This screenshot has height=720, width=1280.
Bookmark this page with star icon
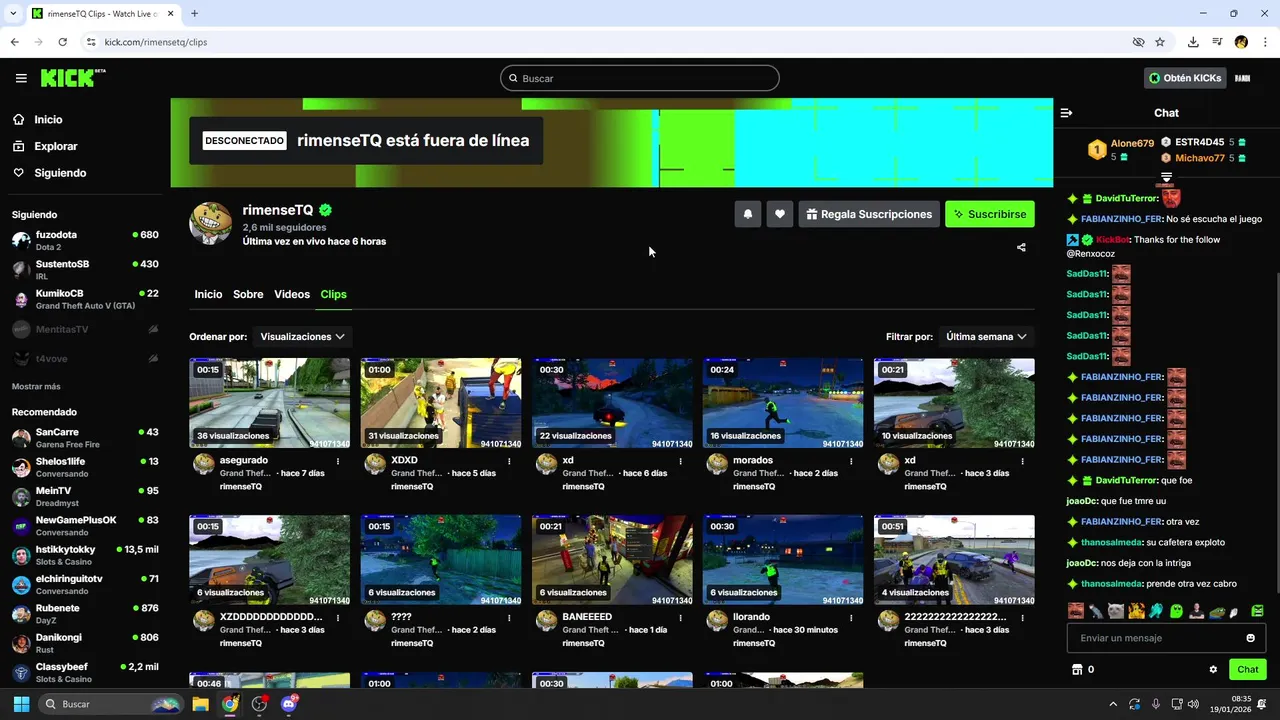[1160, 42]
